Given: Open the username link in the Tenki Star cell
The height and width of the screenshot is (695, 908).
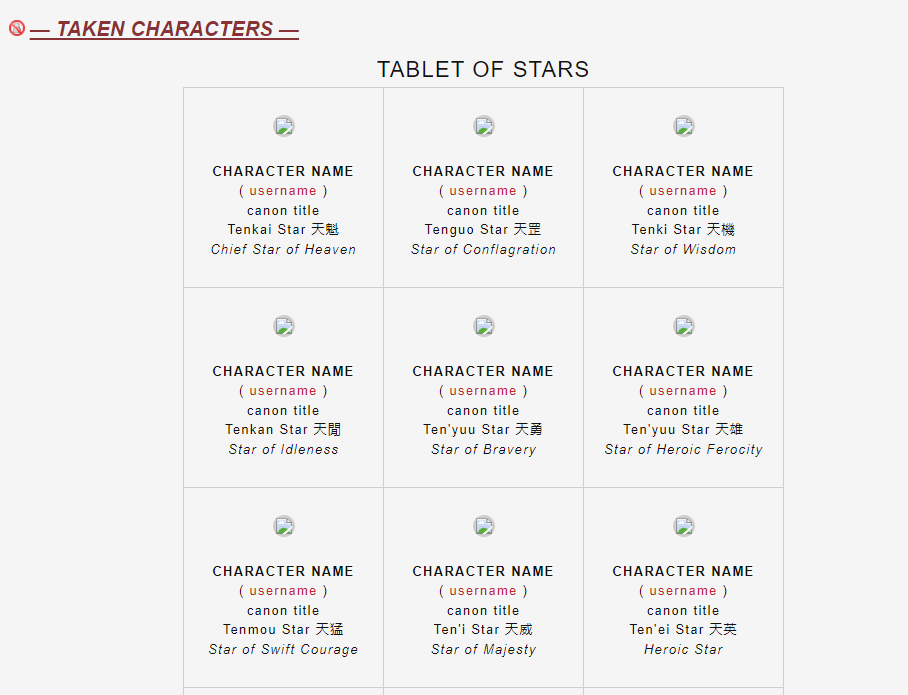Looking at the screenshot, I should coord(683,191).
